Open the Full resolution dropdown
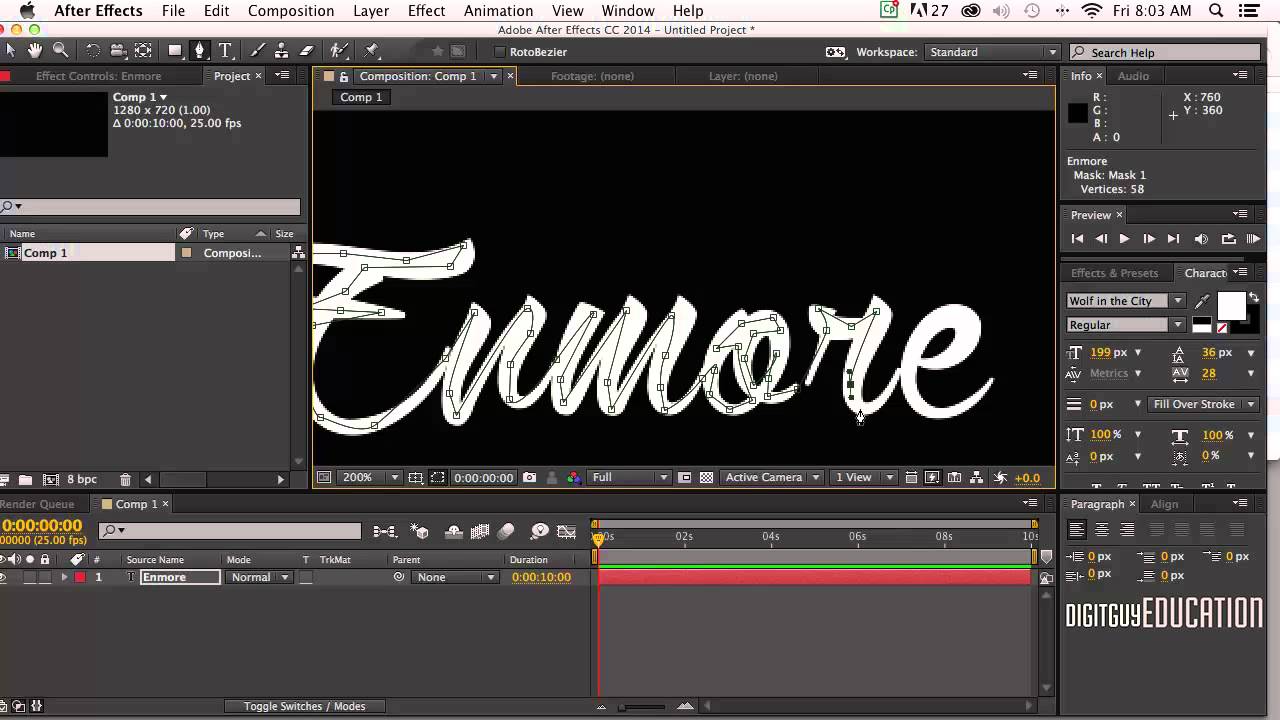 [629, 478]
